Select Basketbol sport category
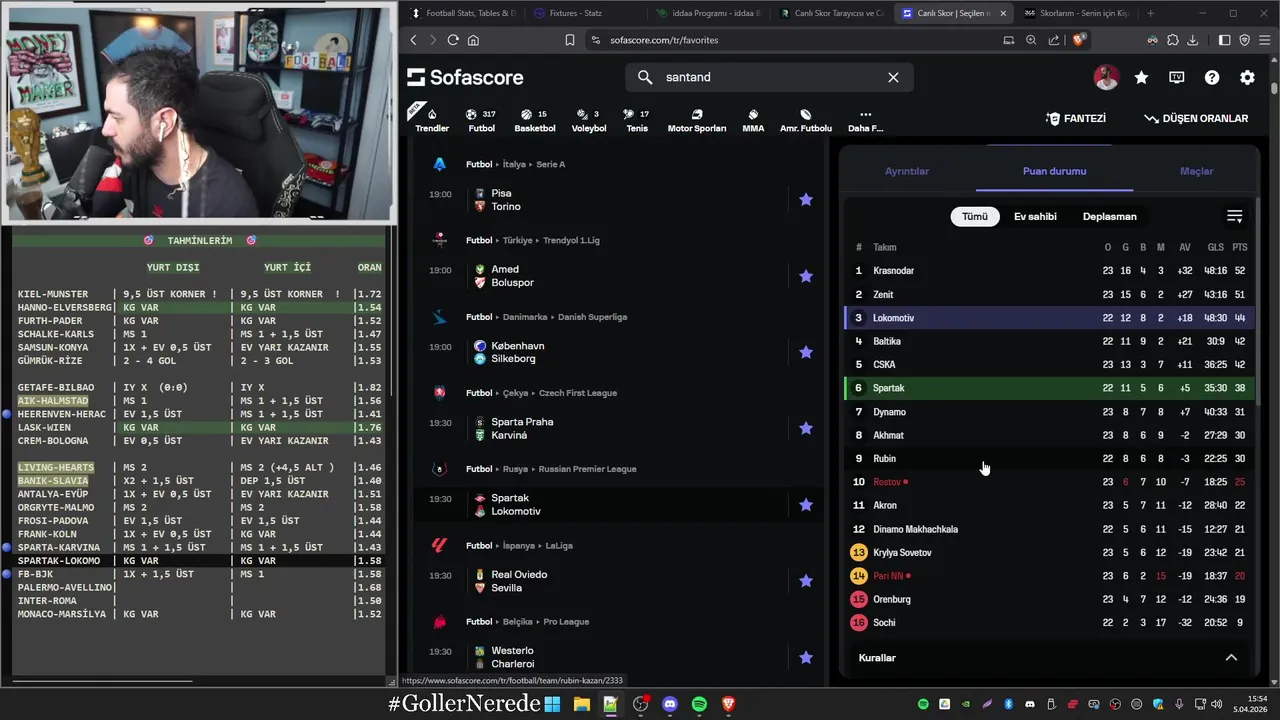This screenshot has width=1280, height=720. (535, 120)
